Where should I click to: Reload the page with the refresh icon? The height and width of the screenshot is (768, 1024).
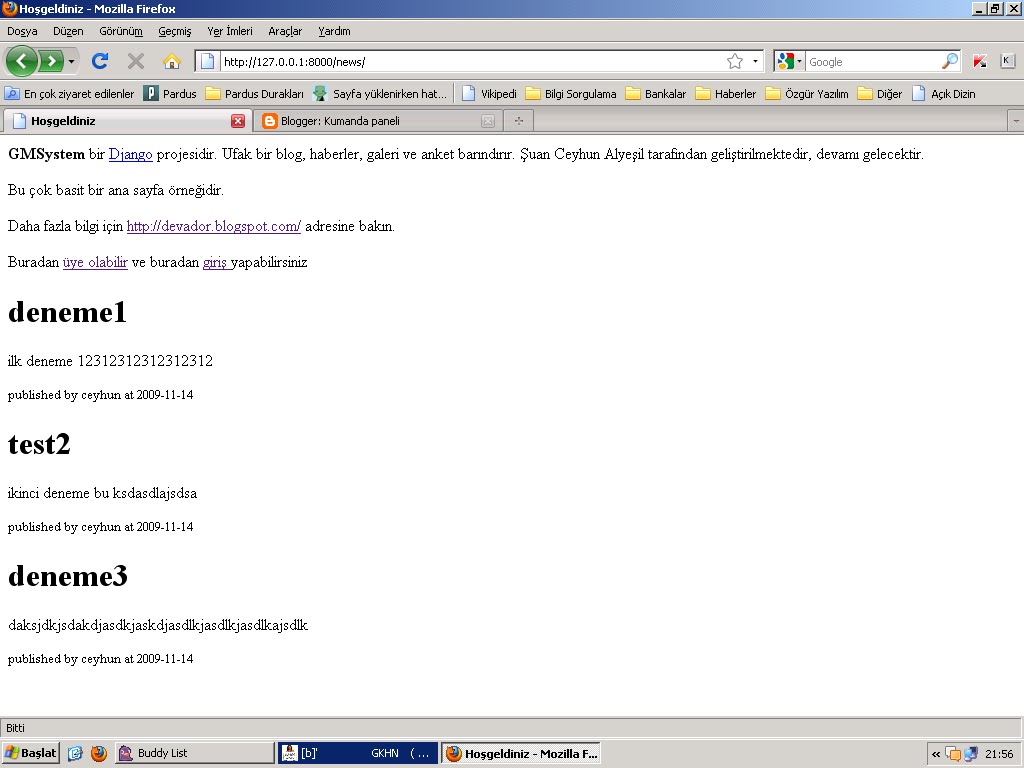coord(100,61)
